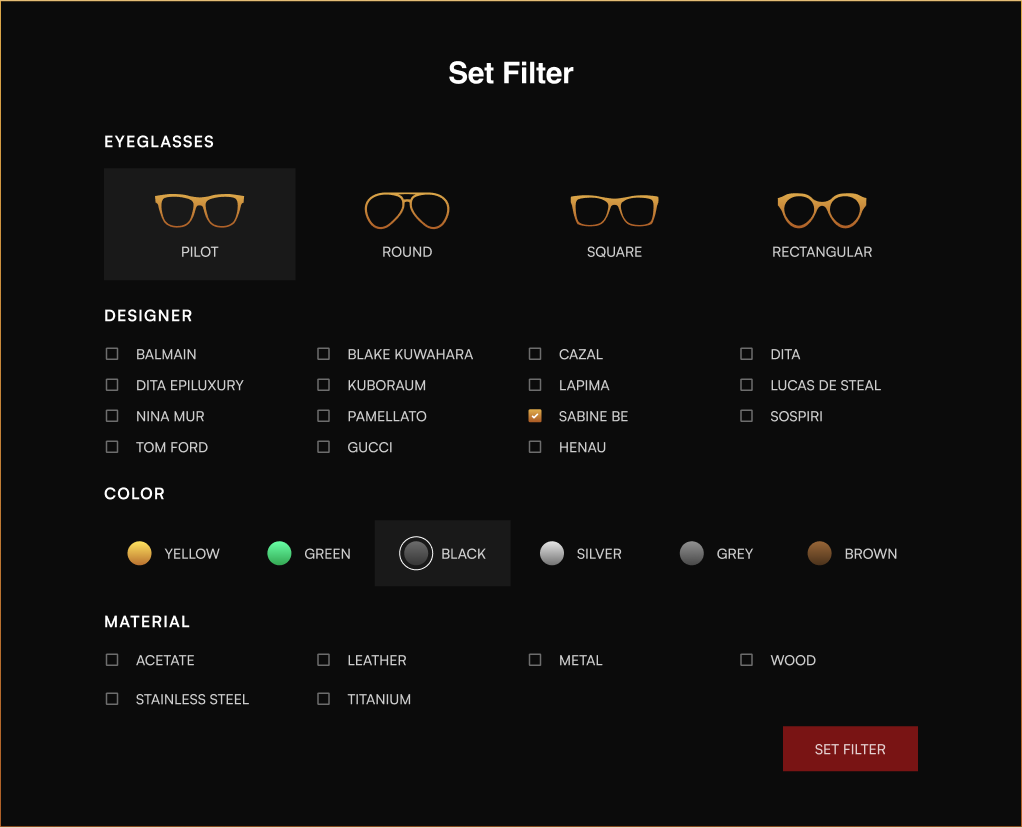Check the Nina Mur designer checkbox
The image size is (1022, 828).
point(112,416)
